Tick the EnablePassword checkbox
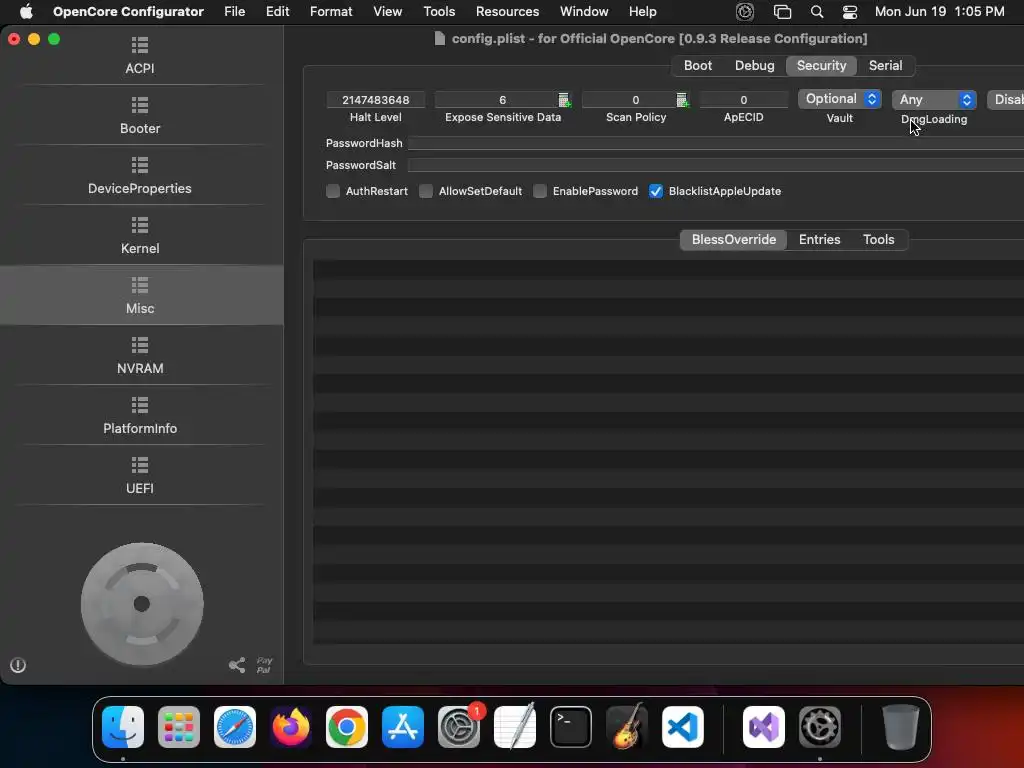 point(540,191)
